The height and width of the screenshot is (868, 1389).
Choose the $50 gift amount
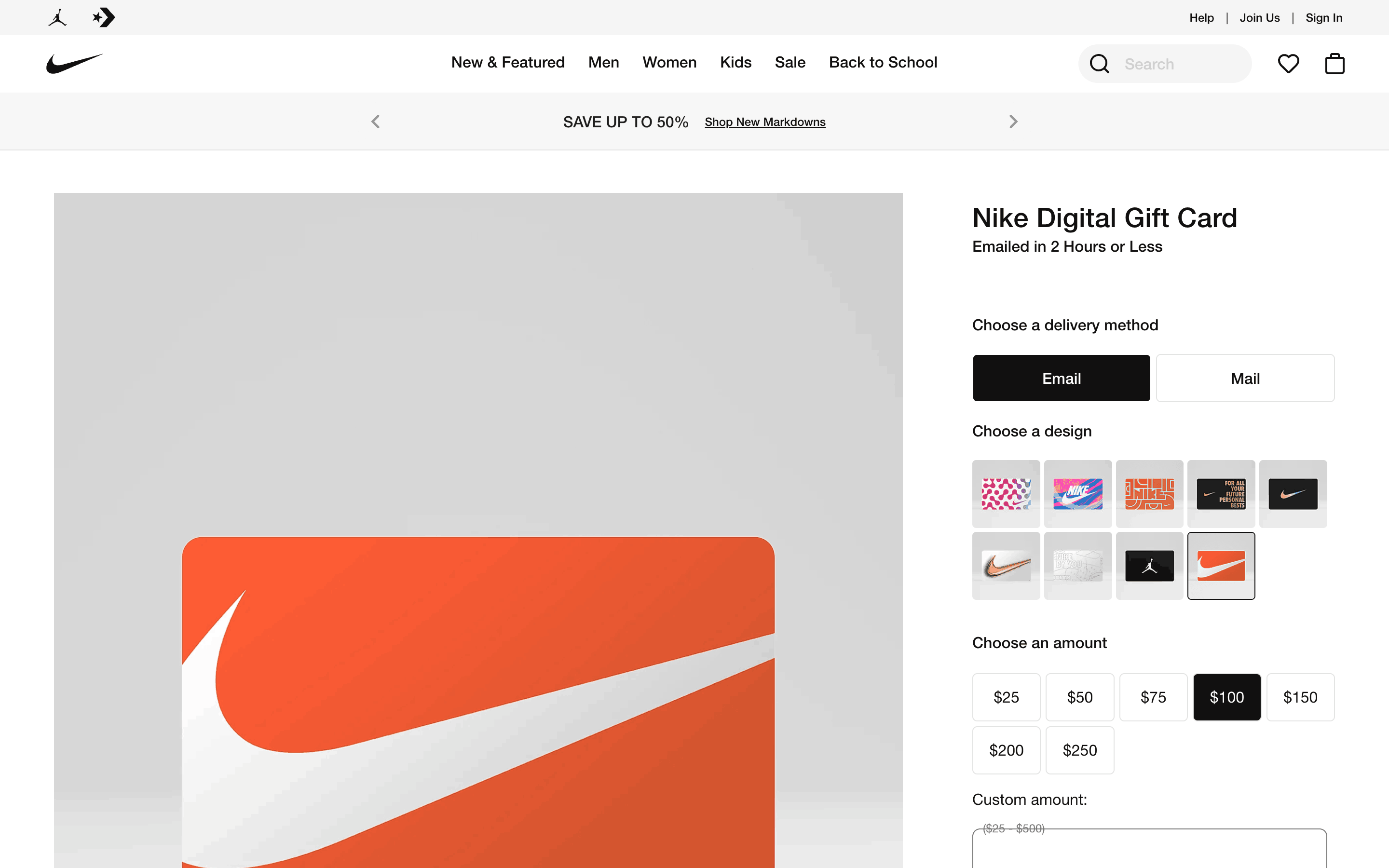click(1079, 697)
